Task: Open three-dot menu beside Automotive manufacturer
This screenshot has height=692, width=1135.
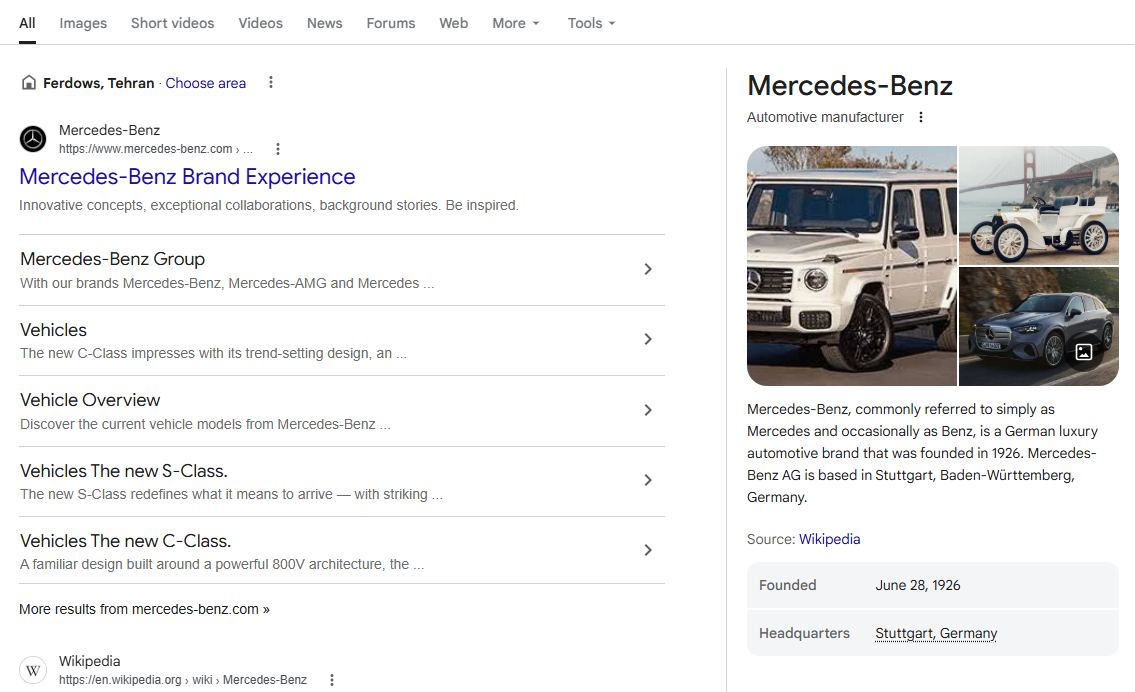Action: 921,117
